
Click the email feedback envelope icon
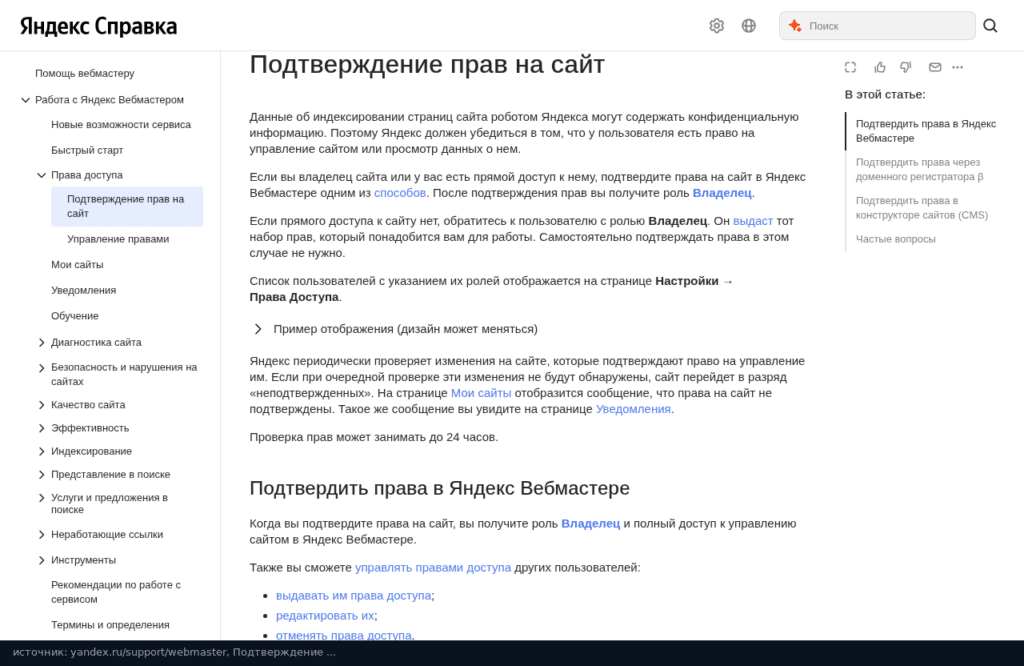point(935,67)
